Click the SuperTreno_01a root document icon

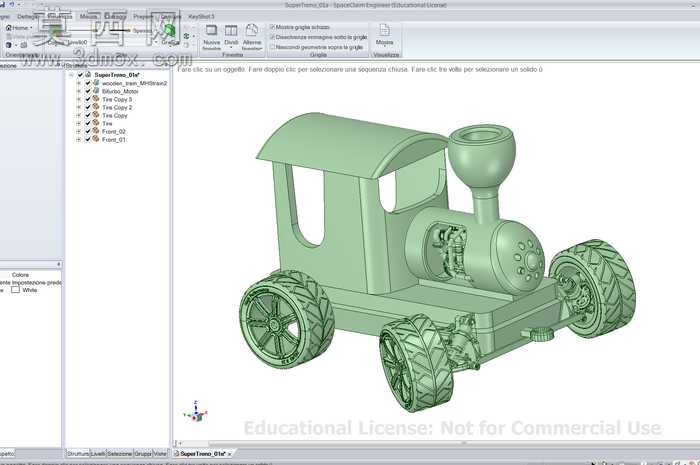click(x=88, y=75)
